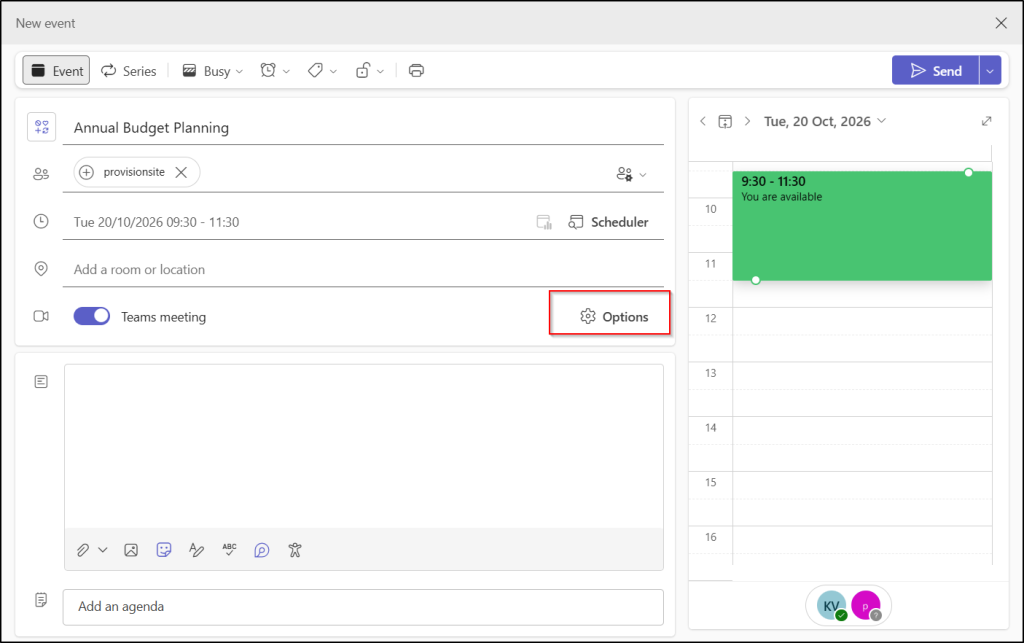Click the pink P attendee avatar
This screenshot has width=1024, height=643.
pyautogui.click(x=866, y=605)
